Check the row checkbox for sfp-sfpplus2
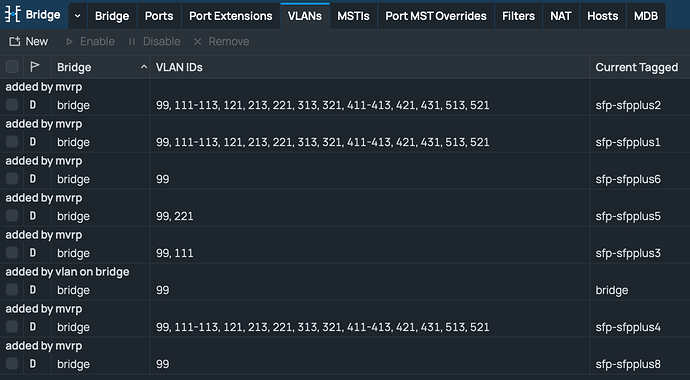 tap(12, 105)
